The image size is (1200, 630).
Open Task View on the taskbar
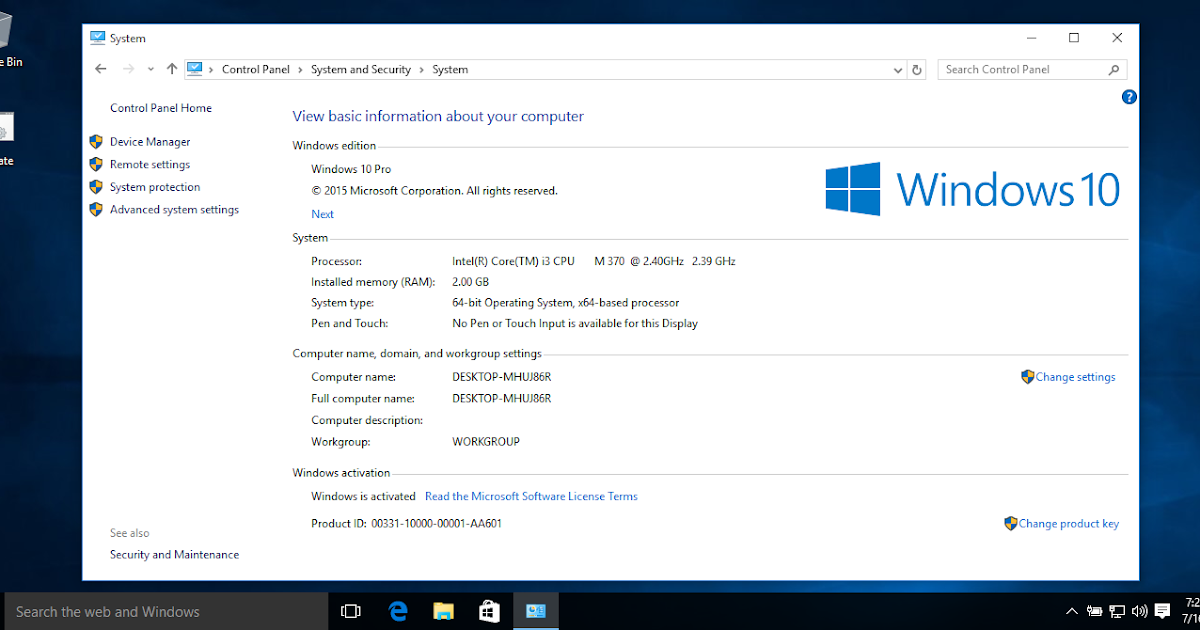point(350,611)
